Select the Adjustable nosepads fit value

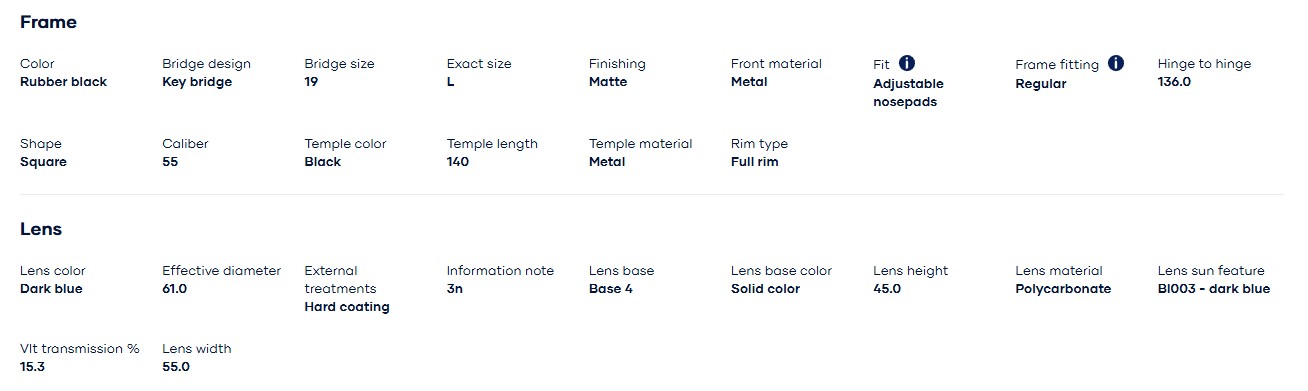908,93
